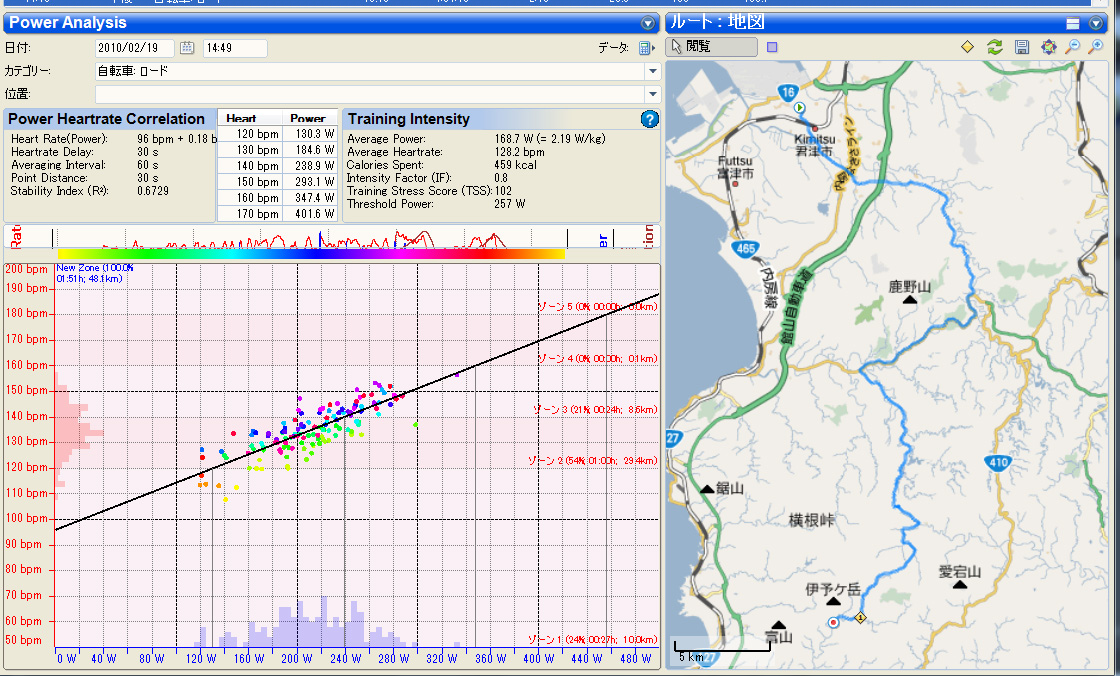Click the Heart column header

pos(241,118)
